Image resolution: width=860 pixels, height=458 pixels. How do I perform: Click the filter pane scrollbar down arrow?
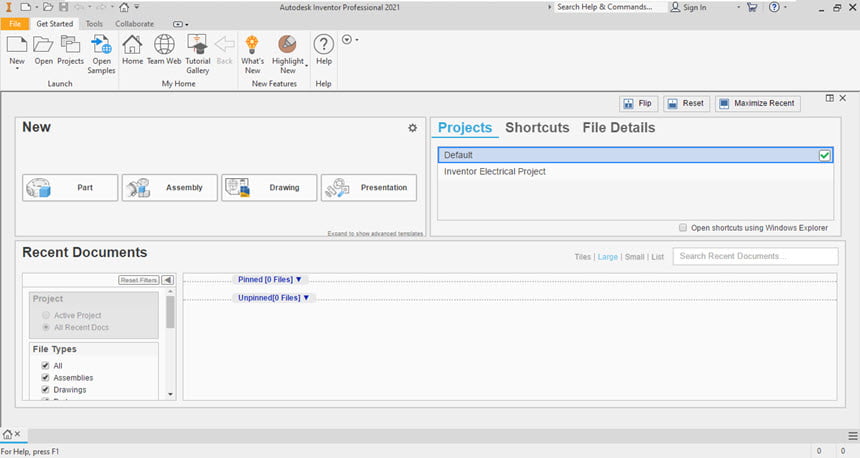[170, 394]
